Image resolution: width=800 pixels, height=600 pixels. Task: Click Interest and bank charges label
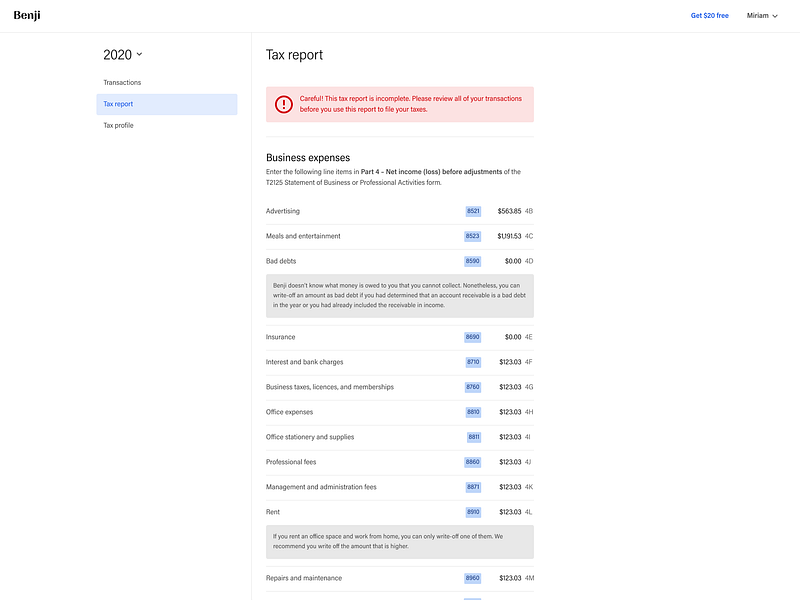point(305,362)
